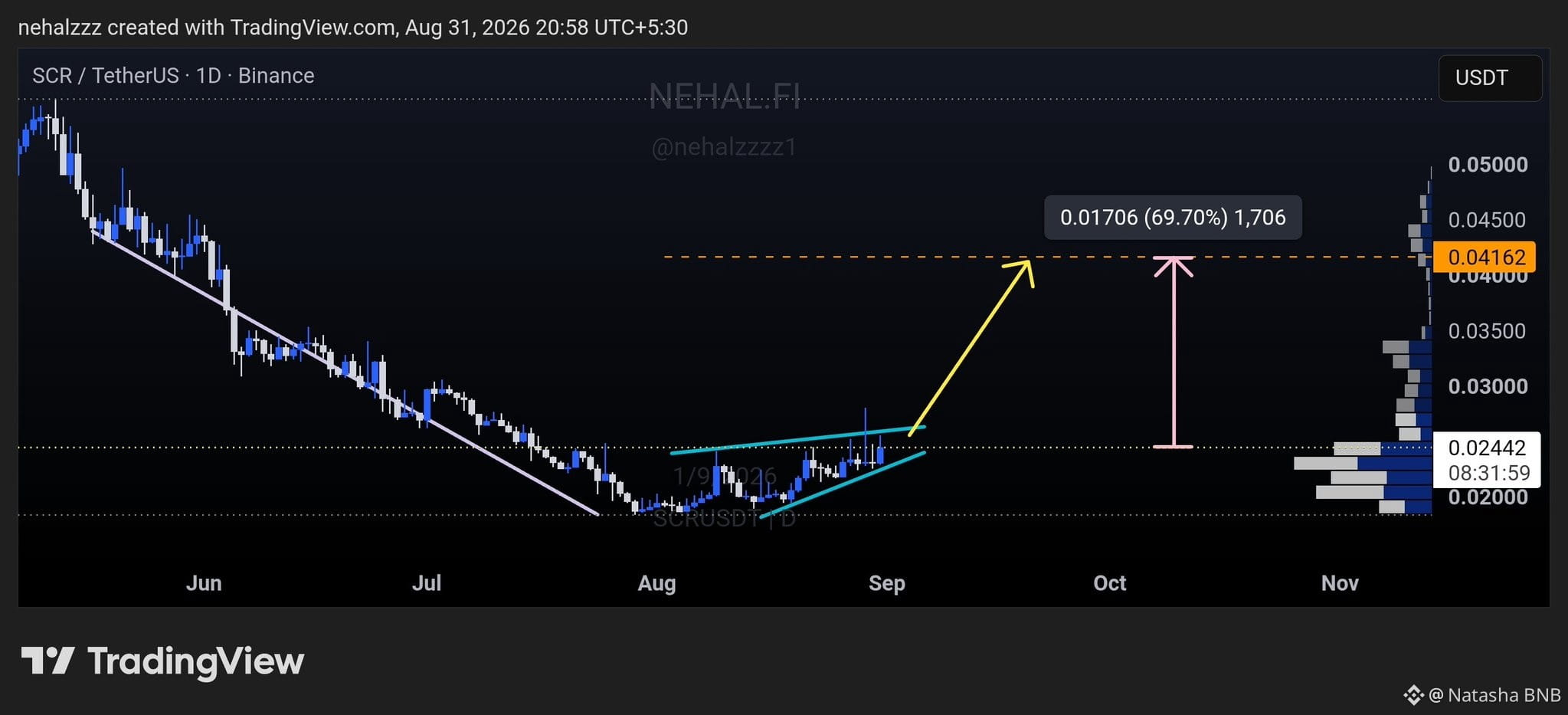This screenshot has width=1568, height=715.
Task: Select the 0.03500 price axis label
Action: pyautogui.click(x=1488, y=331)
